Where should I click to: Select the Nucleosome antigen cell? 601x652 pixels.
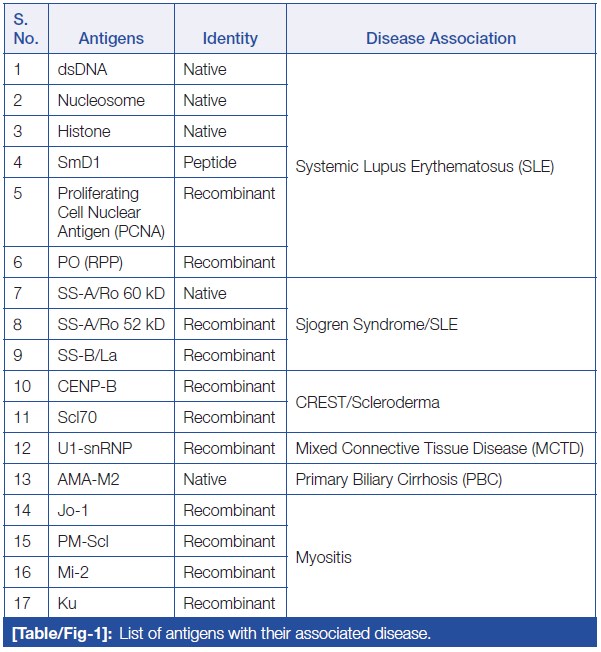pyautogui.click(x=101, y=101)
